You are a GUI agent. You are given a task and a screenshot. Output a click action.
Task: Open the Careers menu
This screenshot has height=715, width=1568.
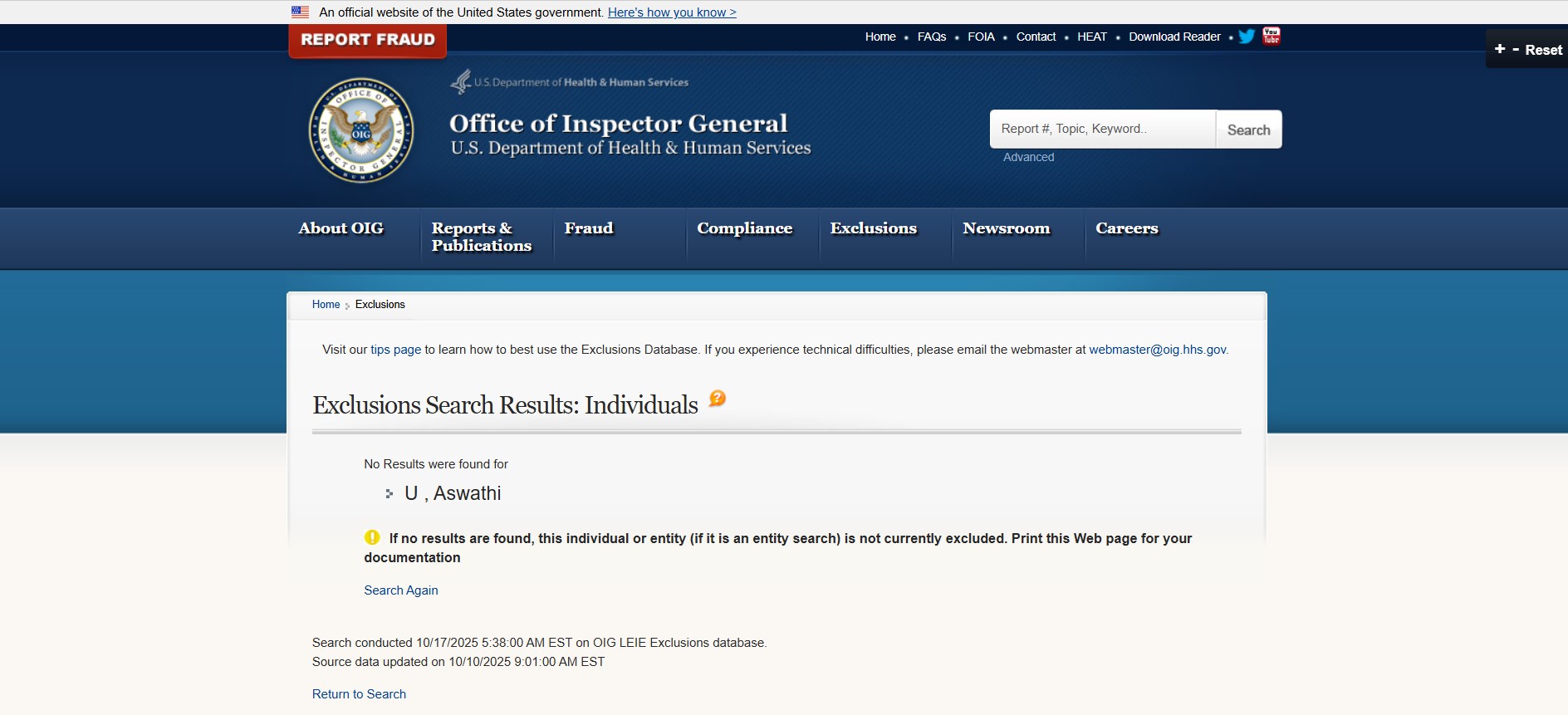1127,228
